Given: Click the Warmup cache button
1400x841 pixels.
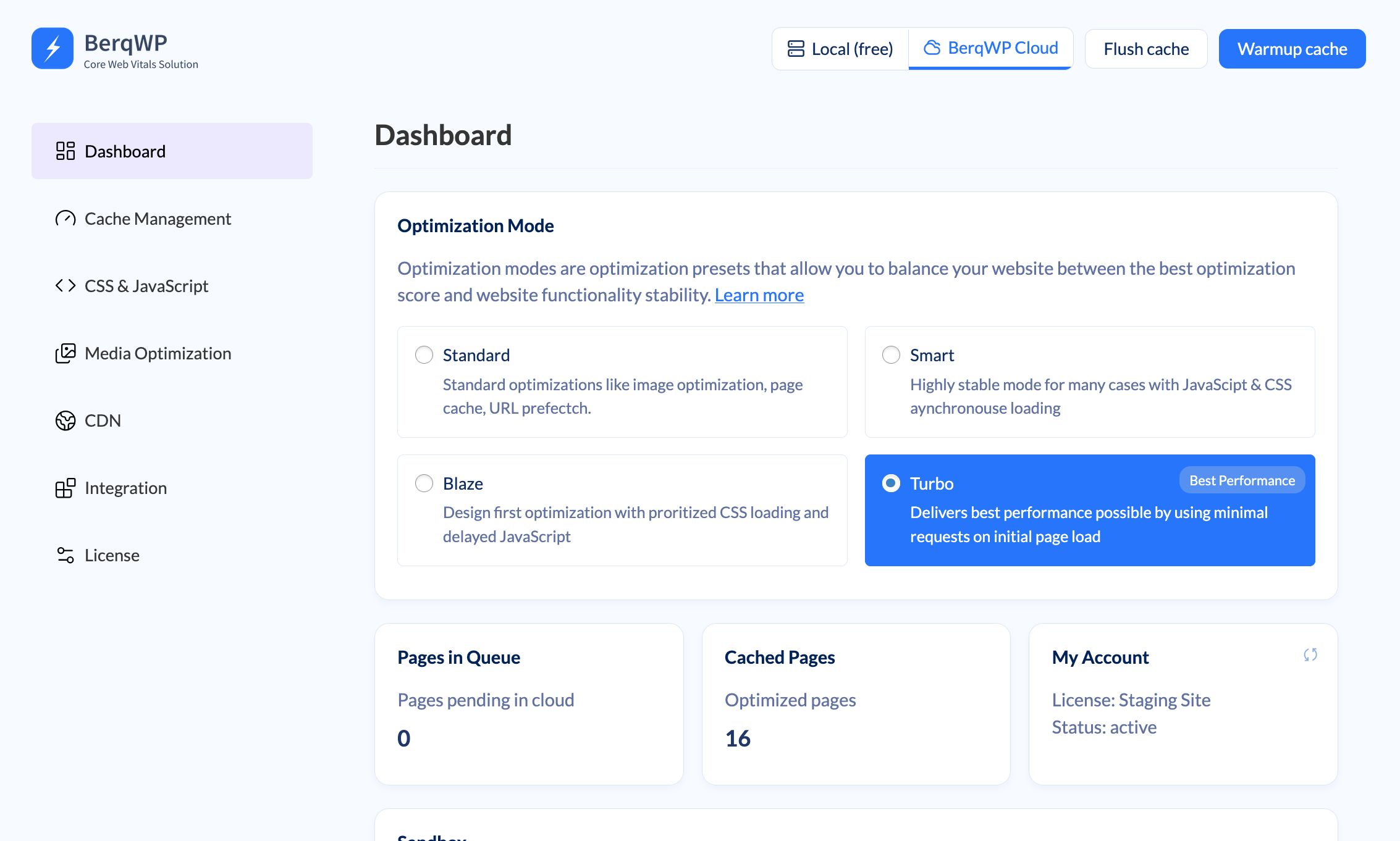Looking at the screenshot, I should [1292, 49].
